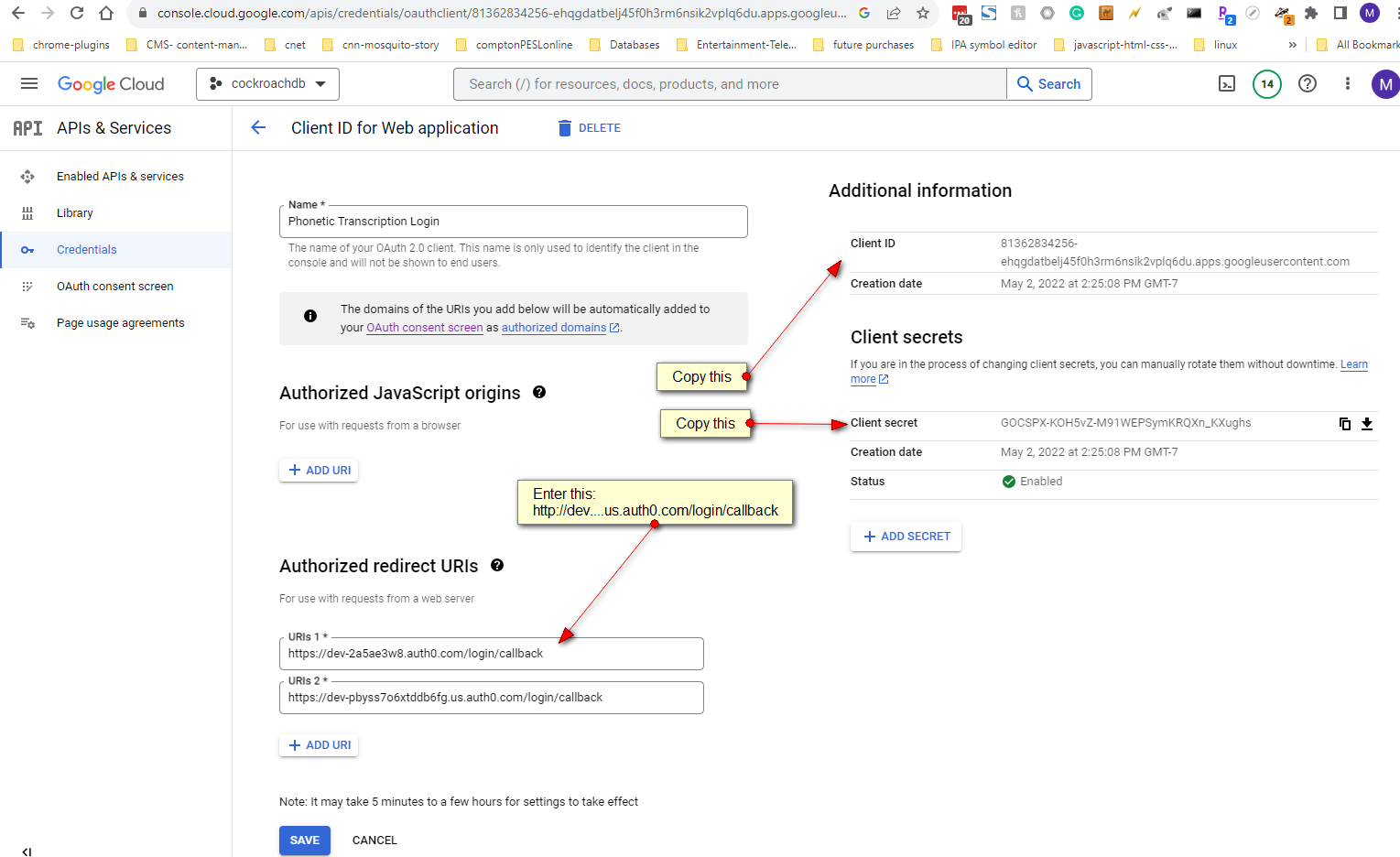This screenshot has height=857, width=1400.
Task: Click the OAuth consent screen dotted icon
Action: [27, 287]
